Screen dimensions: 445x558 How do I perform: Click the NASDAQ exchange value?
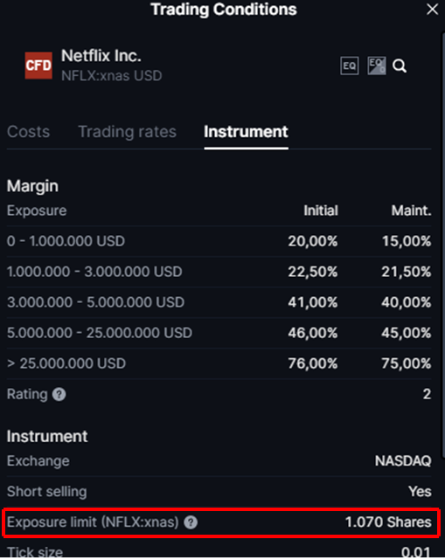[403, 461]
